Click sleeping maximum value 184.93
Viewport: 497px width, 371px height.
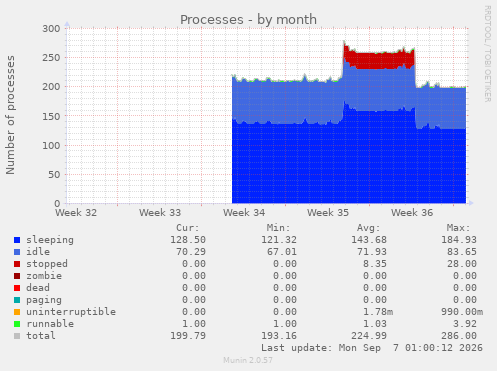[459, 240]
